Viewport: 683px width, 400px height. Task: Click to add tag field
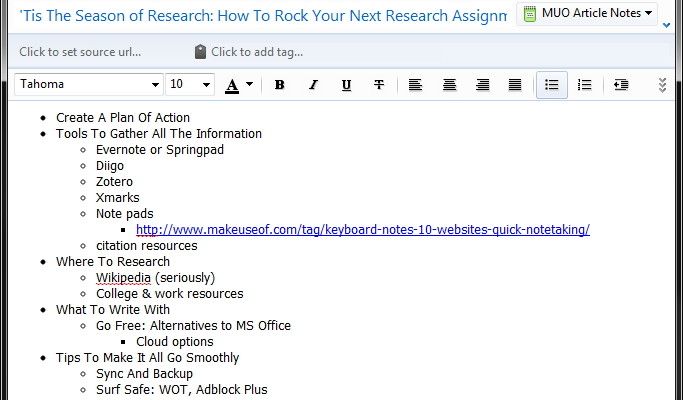257,52
